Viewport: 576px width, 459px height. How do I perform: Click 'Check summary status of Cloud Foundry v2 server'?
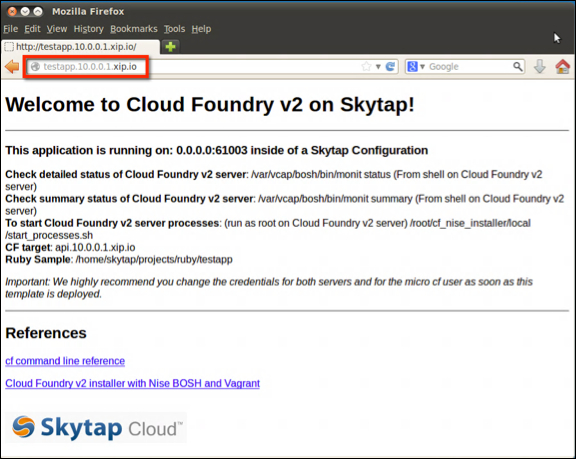129,198
